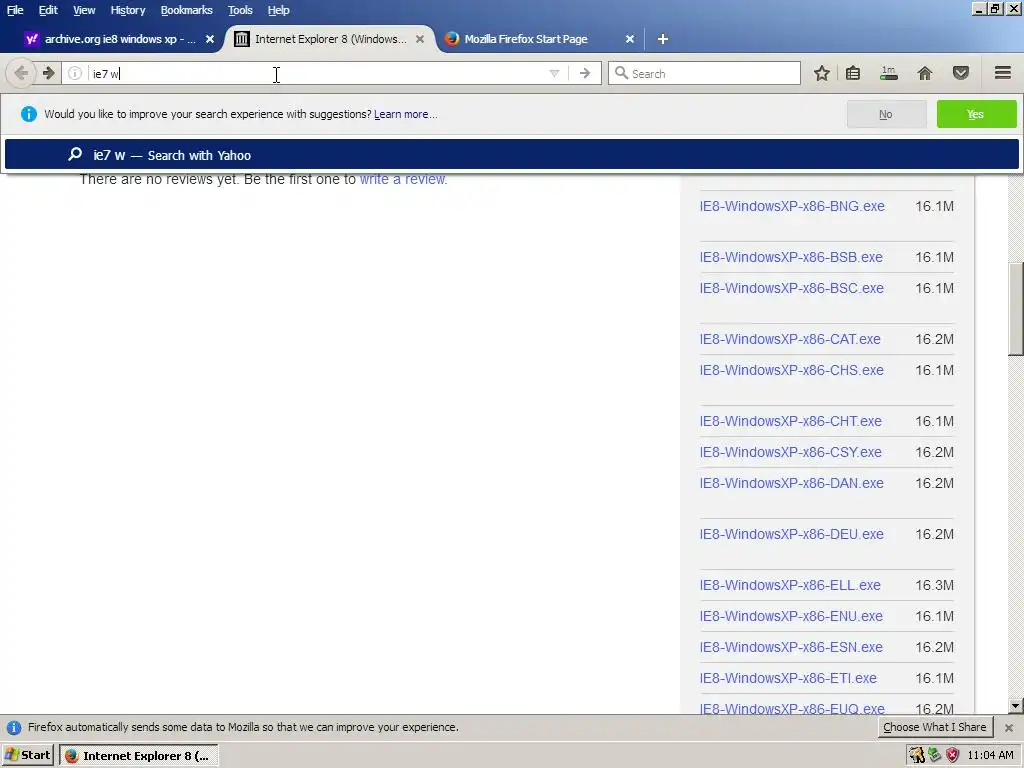Open the downloads toolbar icon
The height and width of the screenshot is (768, 1024).
(888, 73)
